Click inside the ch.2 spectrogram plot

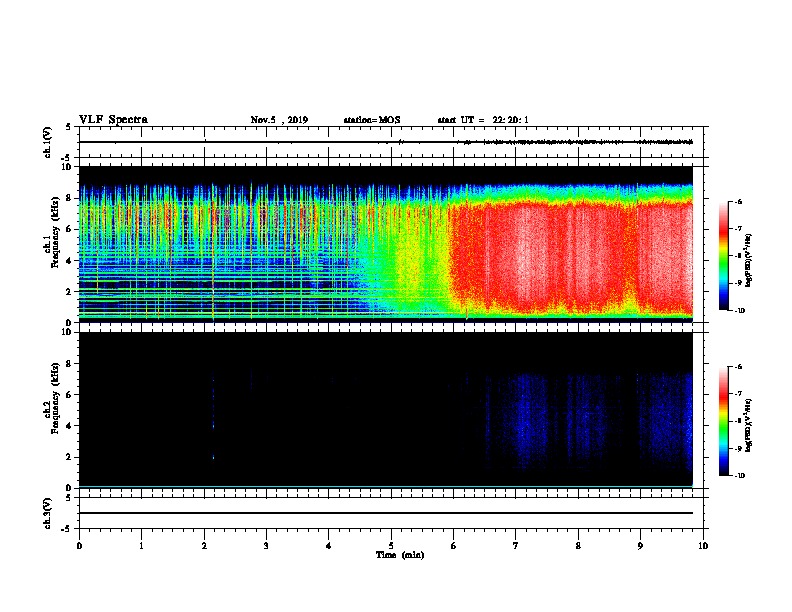tap(386, 410)
